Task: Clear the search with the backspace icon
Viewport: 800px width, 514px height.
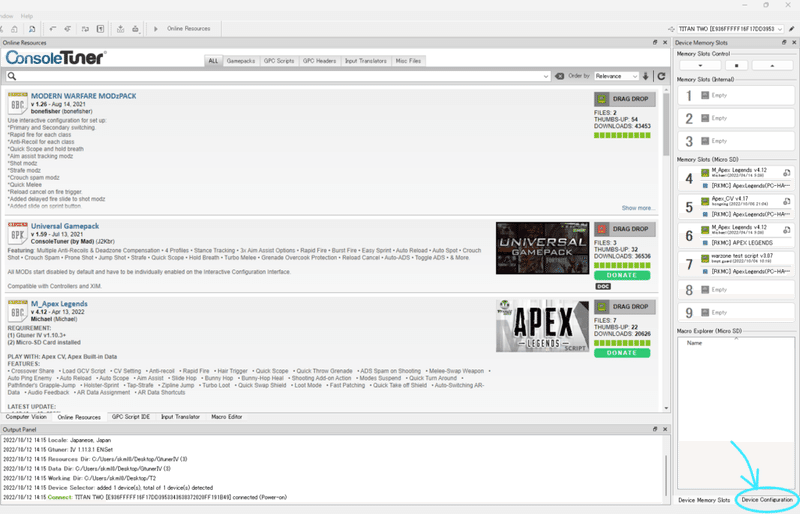Action: pyautogui.click(x=560, y=76)
